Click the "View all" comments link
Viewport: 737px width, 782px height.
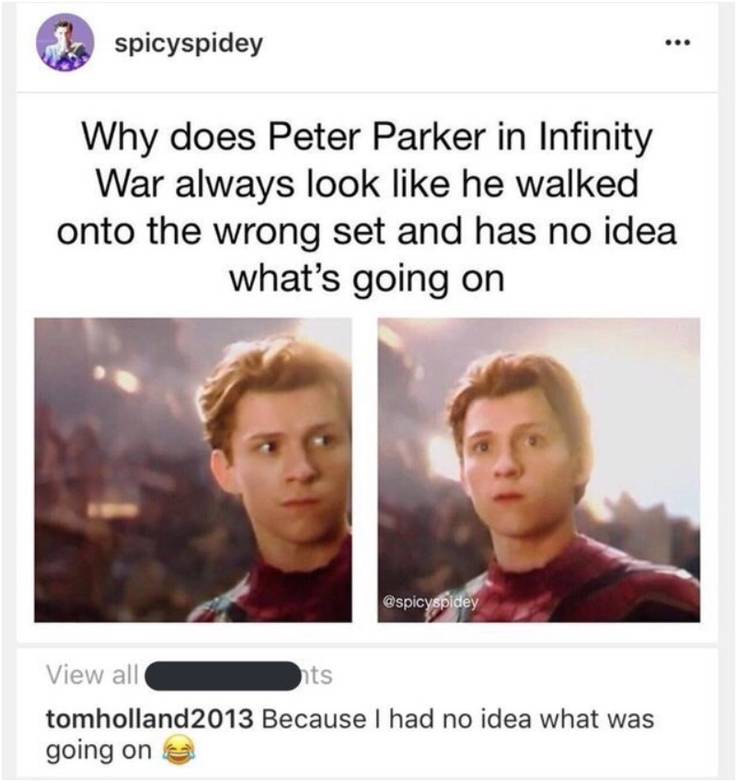click(x=91, y=675)
